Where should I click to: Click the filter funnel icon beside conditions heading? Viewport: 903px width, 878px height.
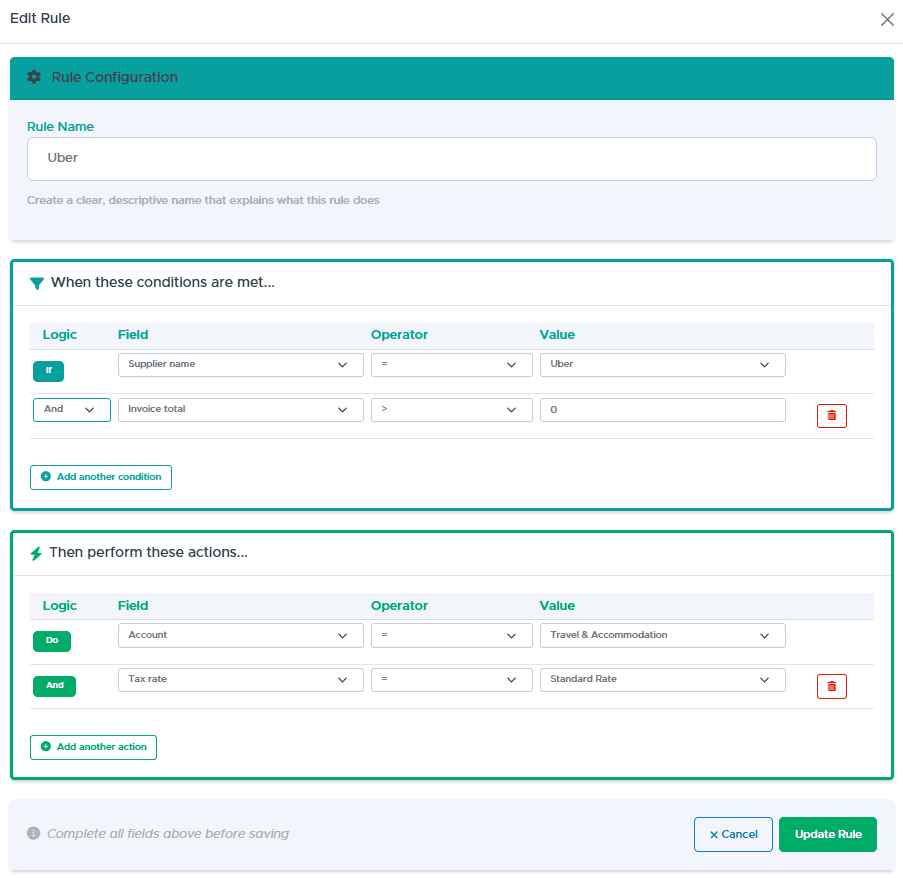[36, 283]
